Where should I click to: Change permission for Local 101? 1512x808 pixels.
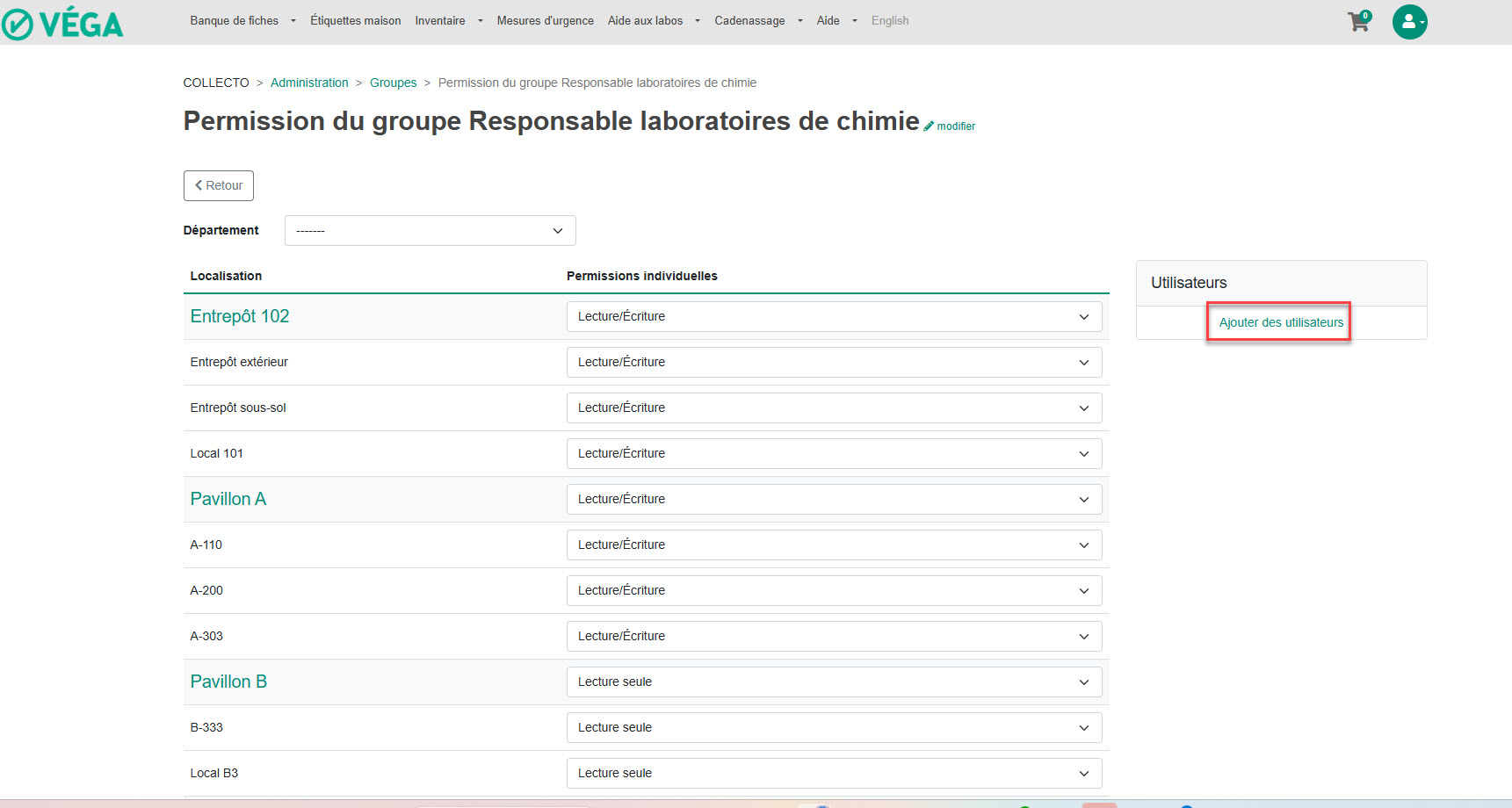[833, 454]
